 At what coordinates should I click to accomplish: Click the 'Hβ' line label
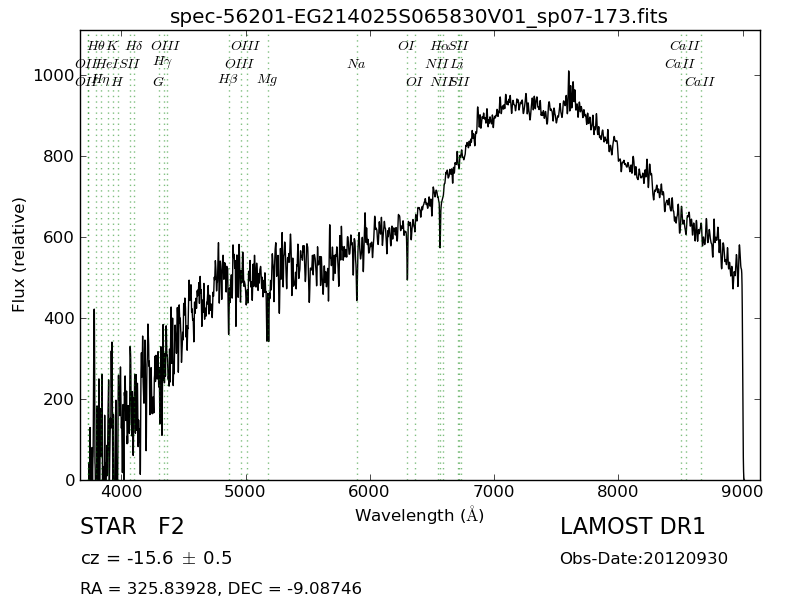point(228,79)
